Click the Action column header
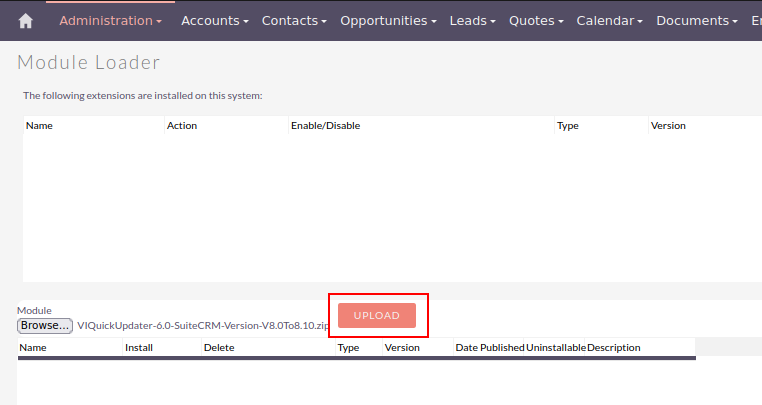 (182, 125)
